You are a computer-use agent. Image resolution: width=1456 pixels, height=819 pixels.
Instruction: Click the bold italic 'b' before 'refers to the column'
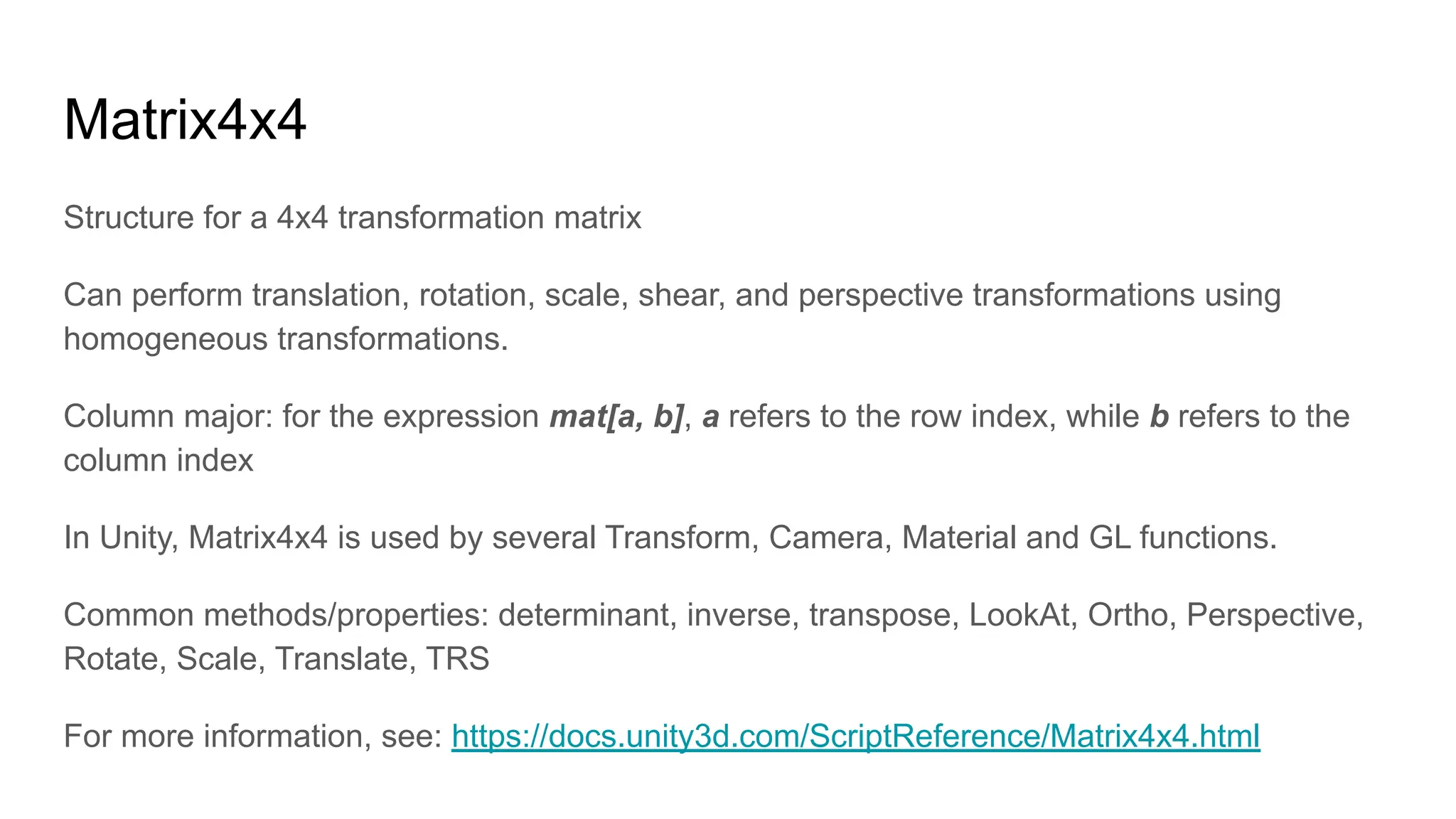pos(1159,417)
